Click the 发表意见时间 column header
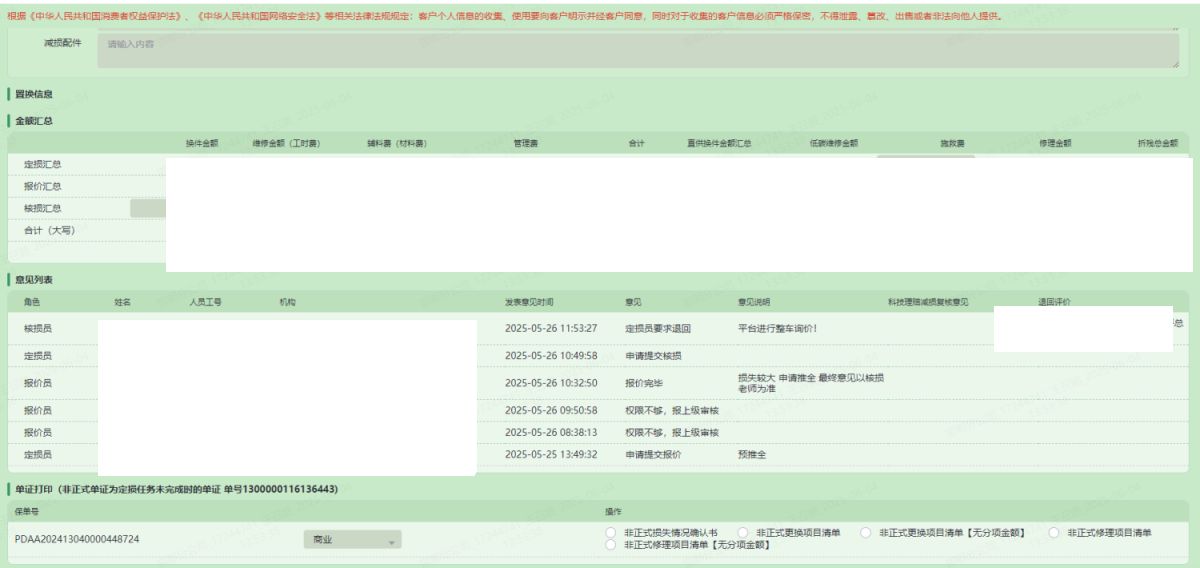The height and width of the screenshot is (568, 1200). pyautogui.click(x=529, y=301)
